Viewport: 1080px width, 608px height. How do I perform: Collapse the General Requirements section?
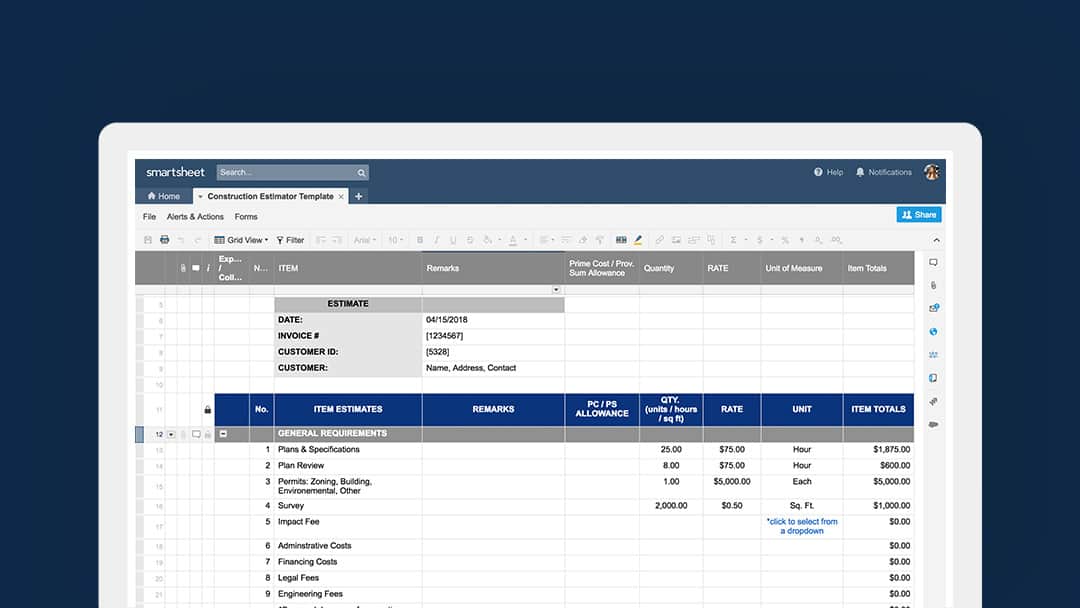point(224,434)
